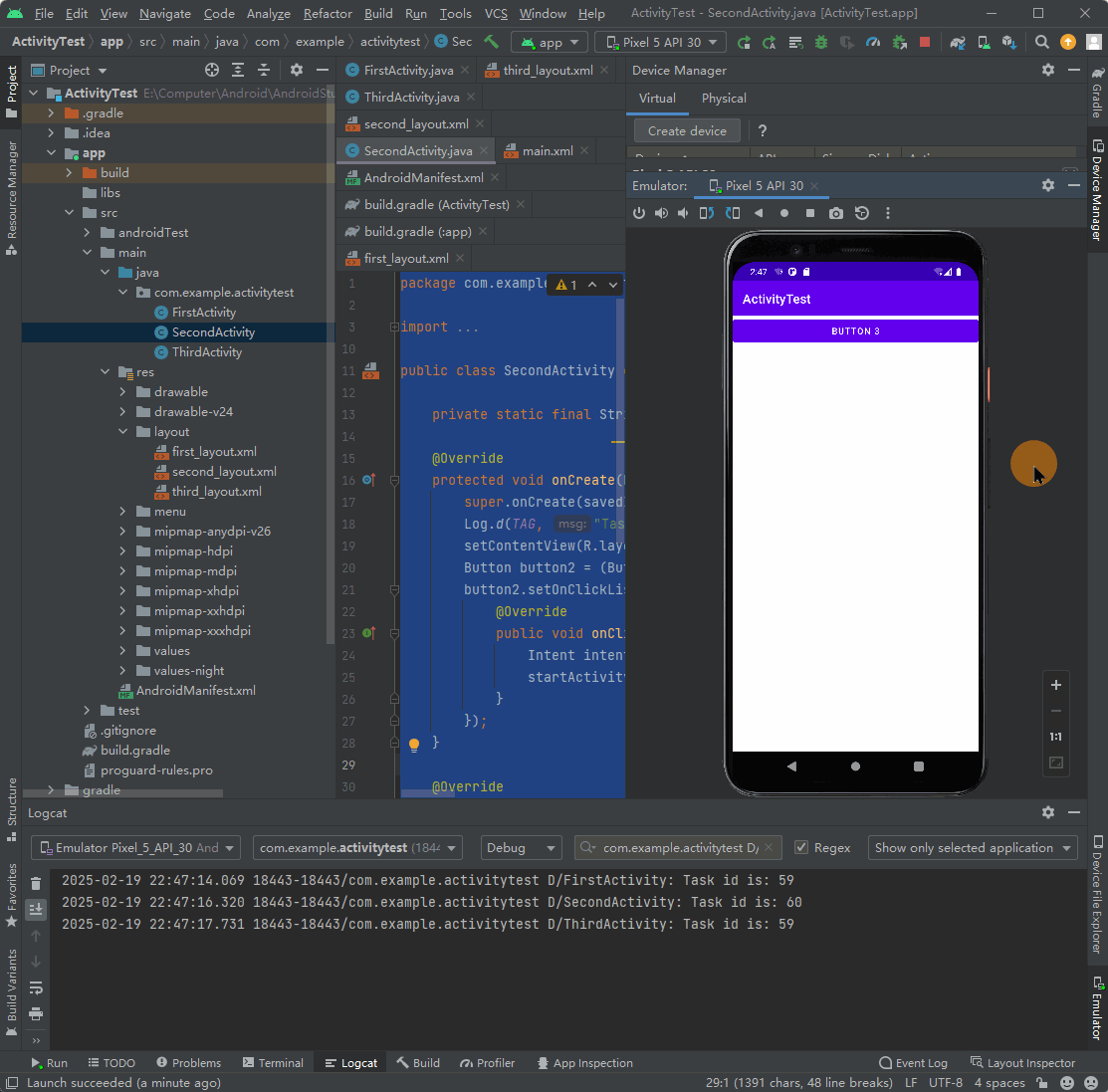
Task: Take emulator screenshot with camera icon
Action: (x=836, y=213)
